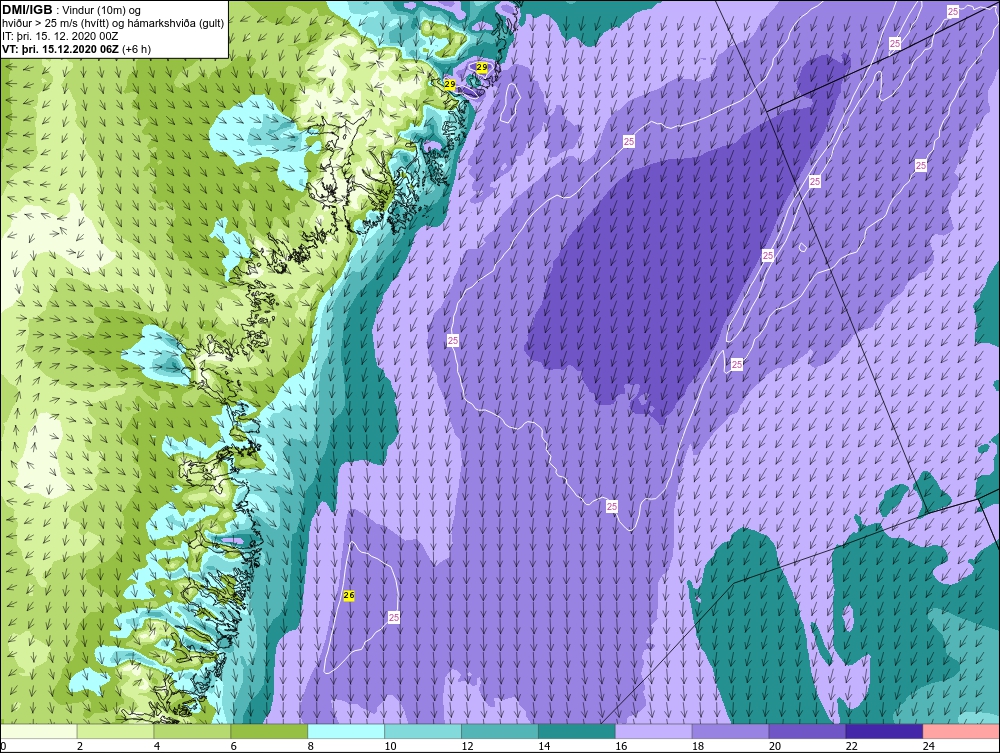Select the 2–4 m/s legend color segment
Viewport: 1000px width, 753px height.
(115, 731)
